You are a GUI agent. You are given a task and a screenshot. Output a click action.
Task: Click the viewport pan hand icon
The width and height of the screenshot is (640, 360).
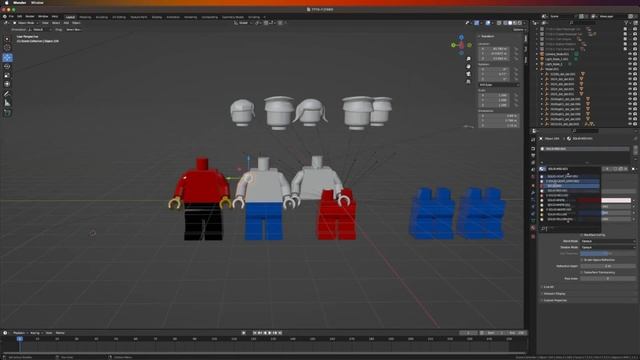pos(468,67)
